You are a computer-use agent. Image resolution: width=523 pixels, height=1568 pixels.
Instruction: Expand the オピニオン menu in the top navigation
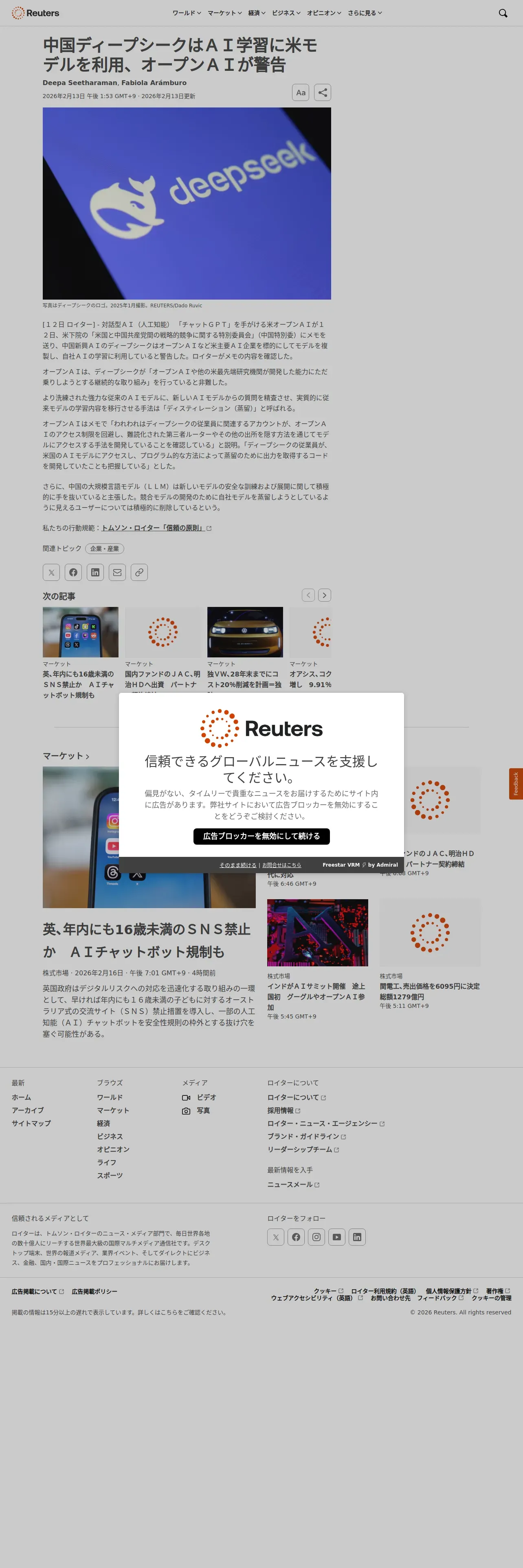pos(324,13)
